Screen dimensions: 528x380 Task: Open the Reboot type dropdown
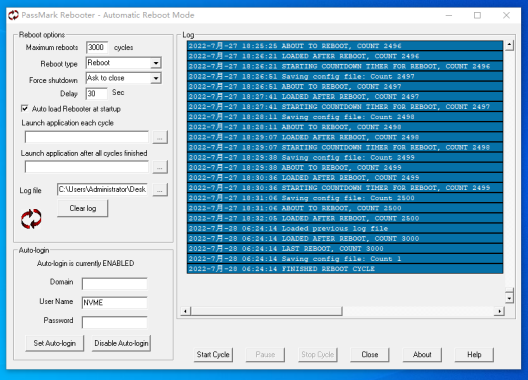click(x=156, y=63)
